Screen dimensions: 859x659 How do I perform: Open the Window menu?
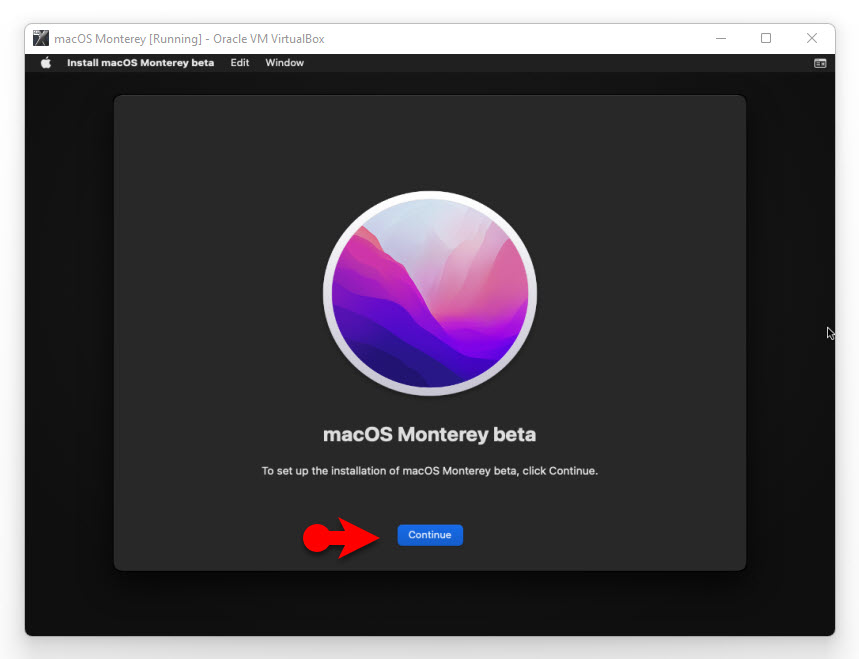[x=284, y=63]
